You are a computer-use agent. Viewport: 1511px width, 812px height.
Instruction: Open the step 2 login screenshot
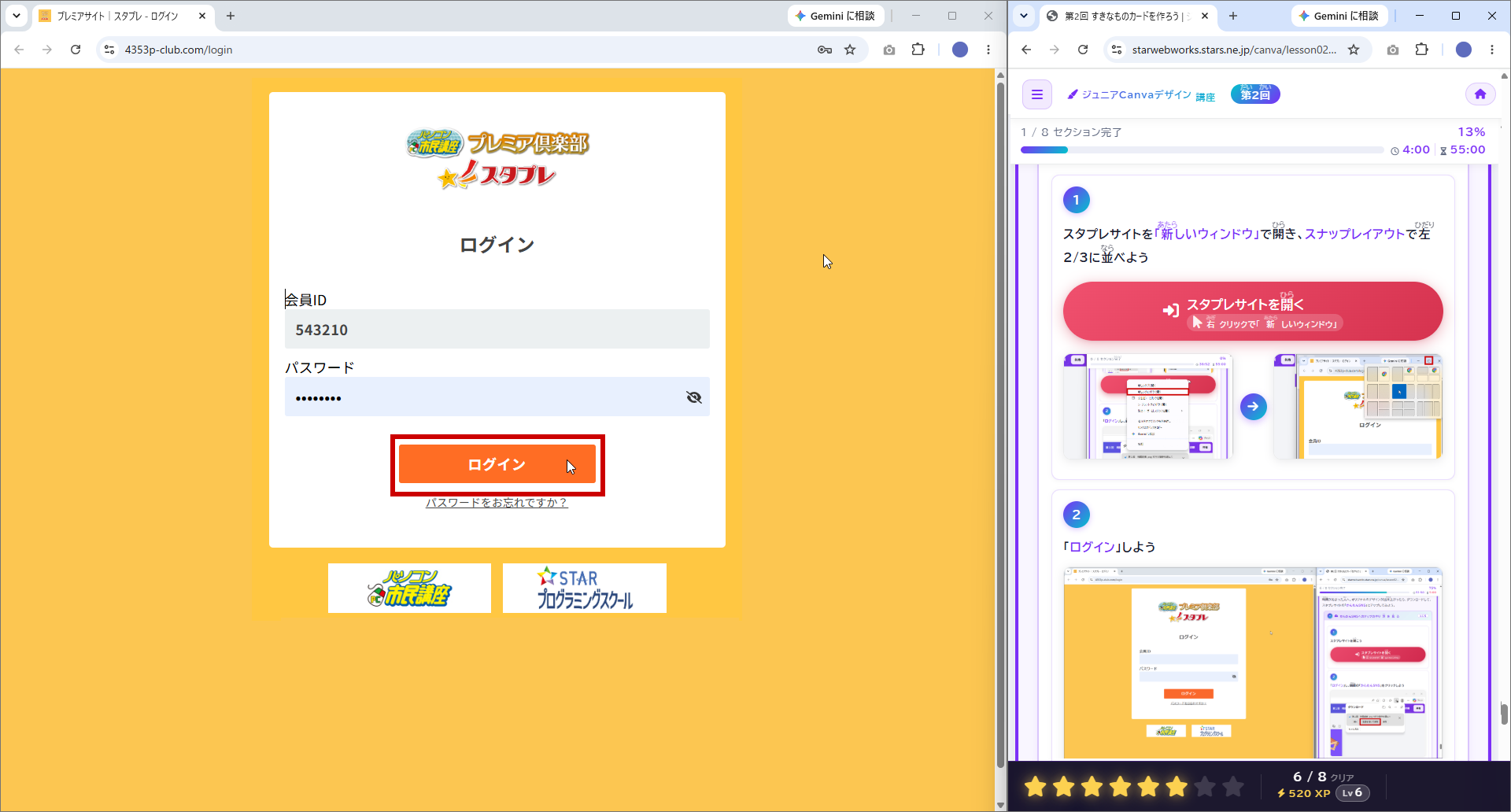[x=1253, y=664]
